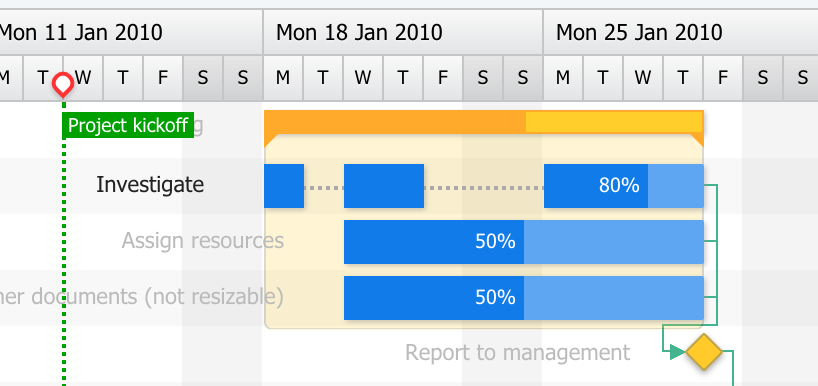
Task: Click the Investigate task label
Action: (150, 185)
